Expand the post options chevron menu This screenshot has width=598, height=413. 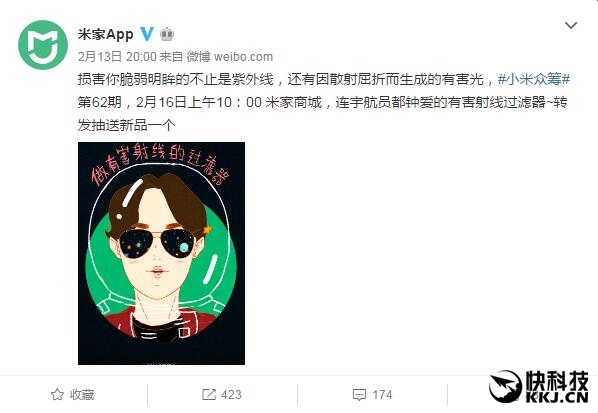click(571, 26)
